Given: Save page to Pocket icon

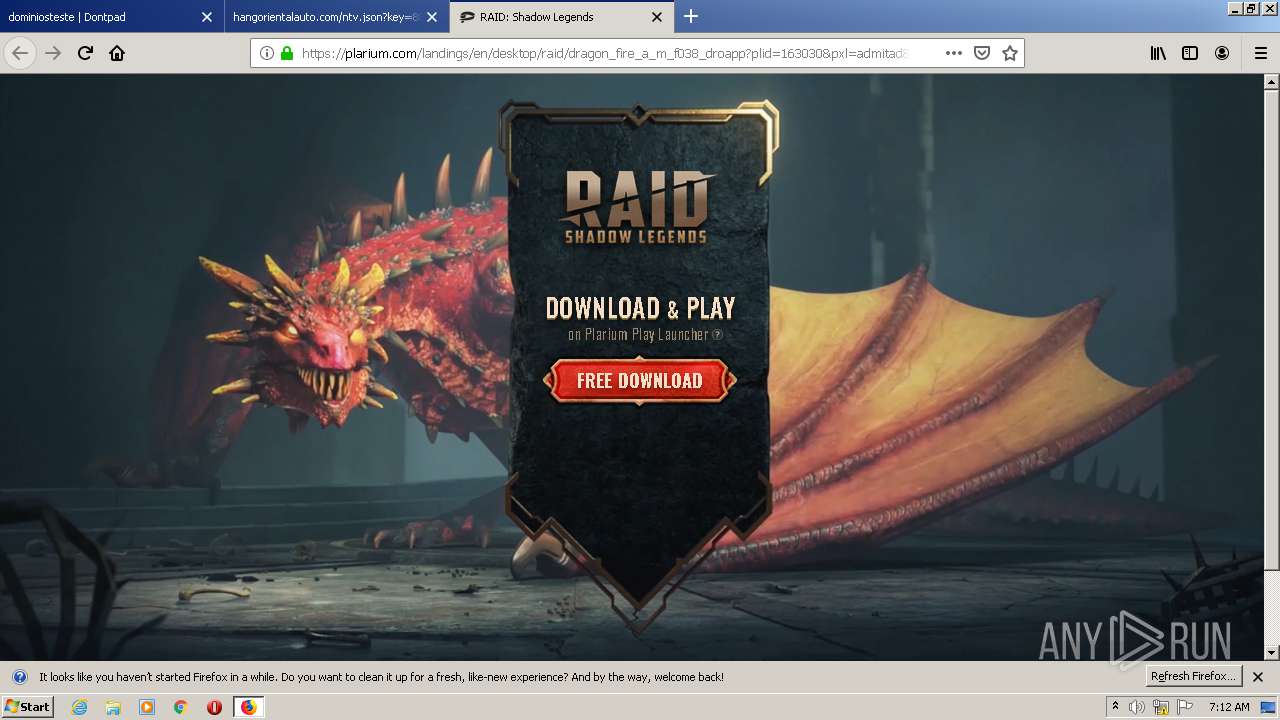Looking at the screenshot, I should coord(982,53).
